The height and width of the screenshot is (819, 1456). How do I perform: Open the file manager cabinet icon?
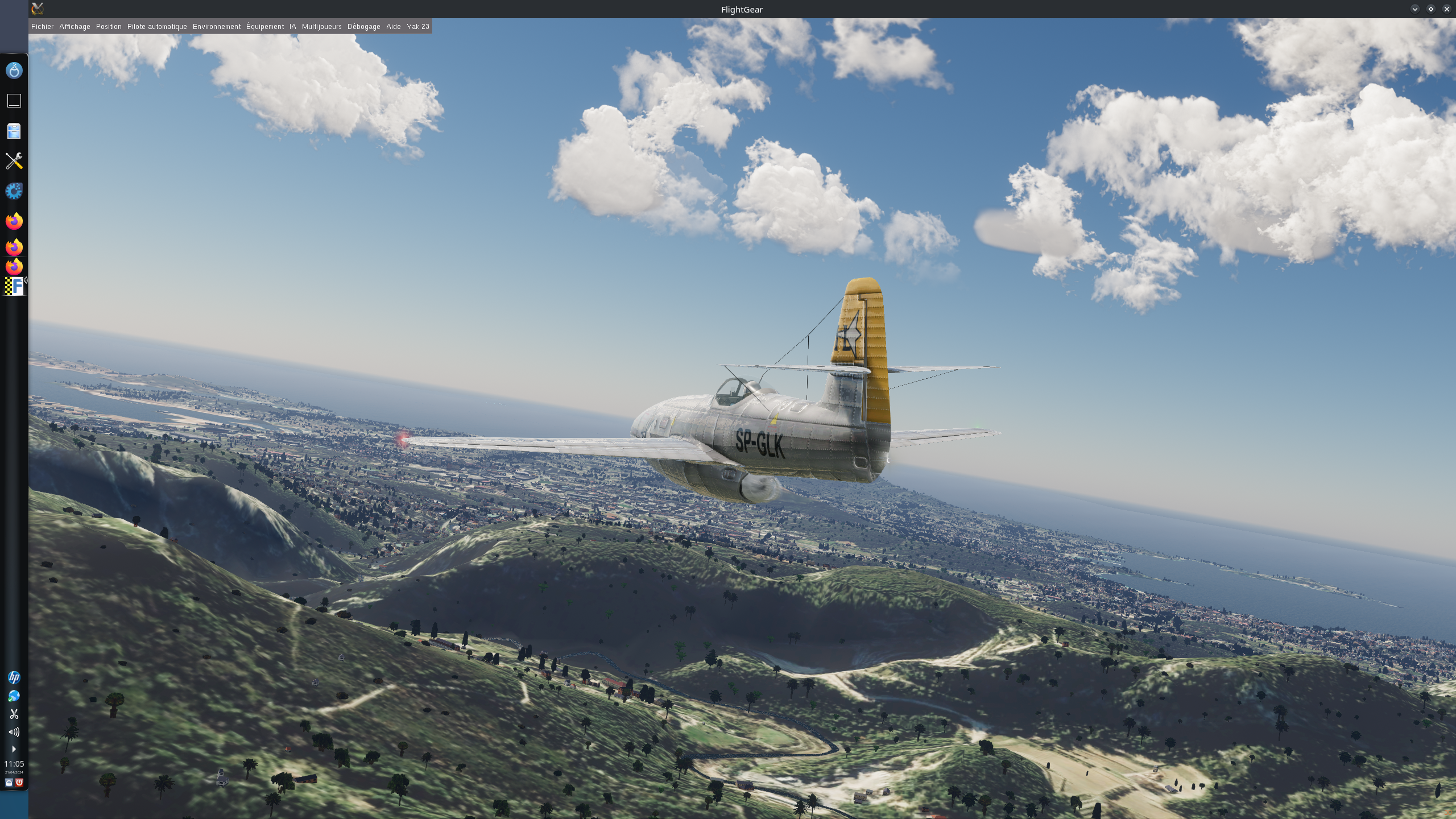(14, 131)
